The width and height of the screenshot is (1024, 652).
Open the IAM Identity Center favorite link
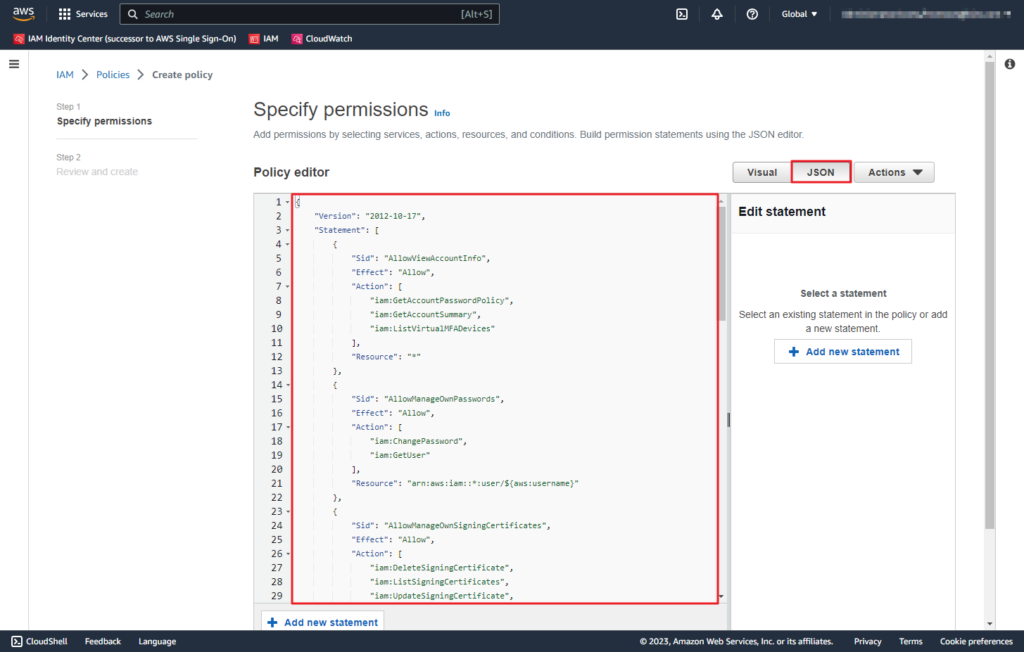132,39
